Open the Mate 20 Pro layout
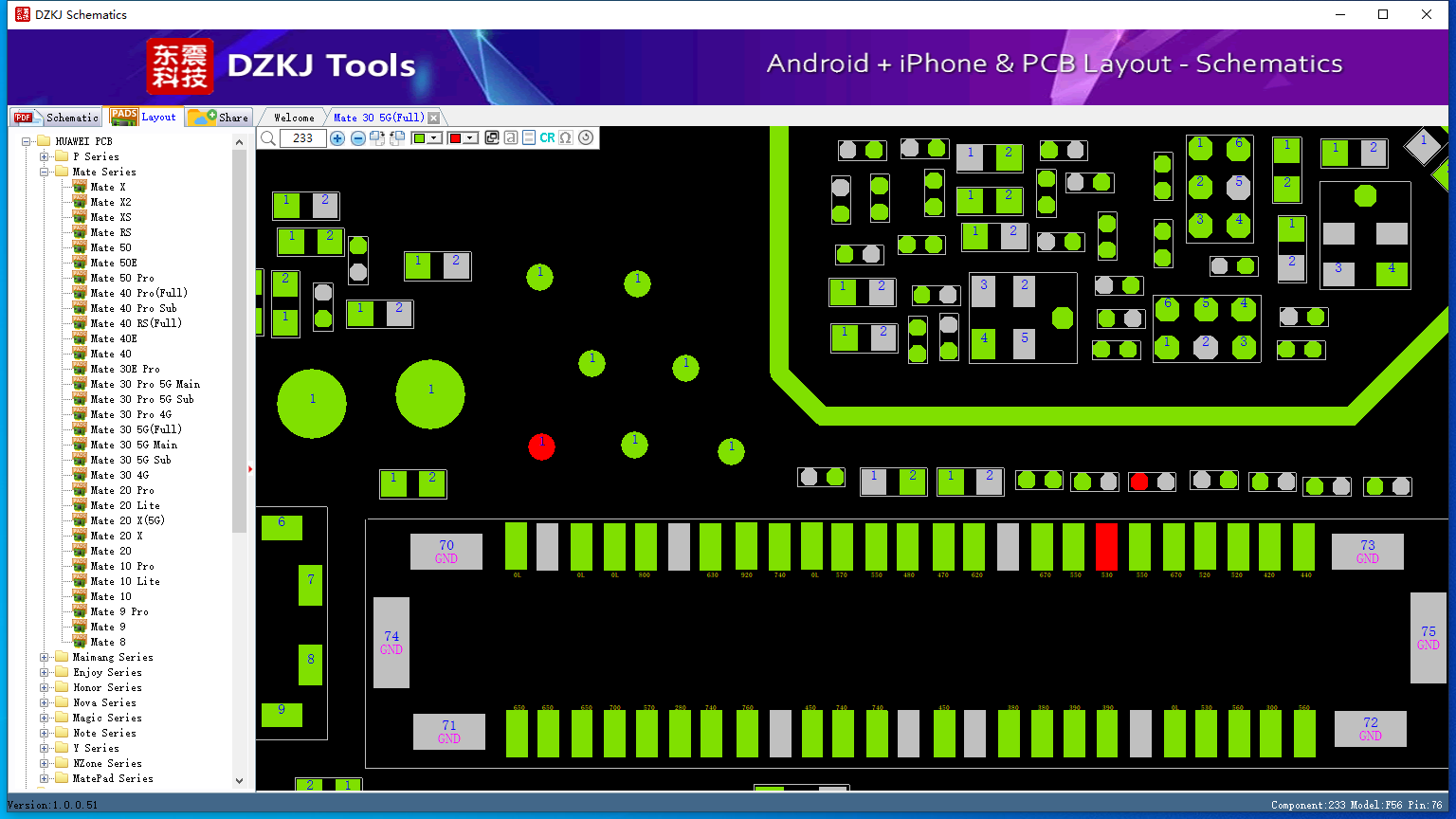This screenshot has height=819, width=1456. 122,490
